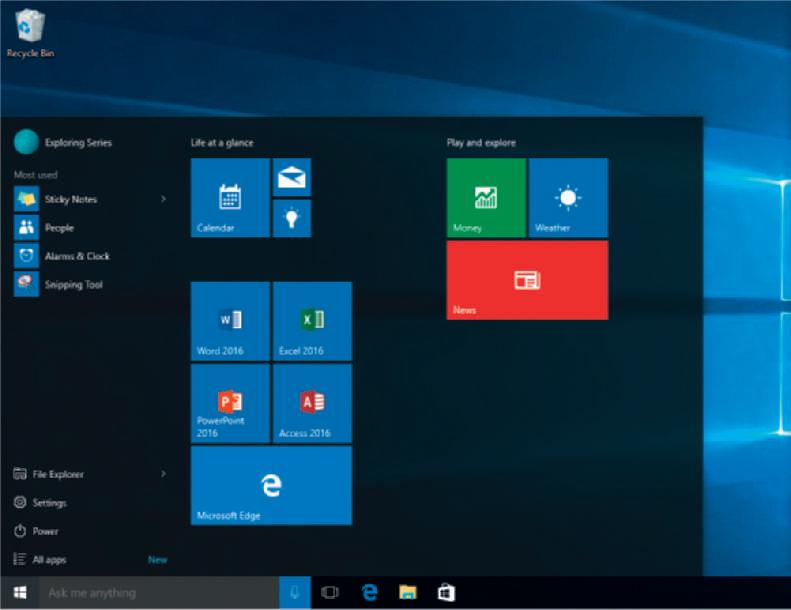Activate the Cortana microphone icon
Image resolution: width=791 pixels, height=610 pixels.
point(295,592)
